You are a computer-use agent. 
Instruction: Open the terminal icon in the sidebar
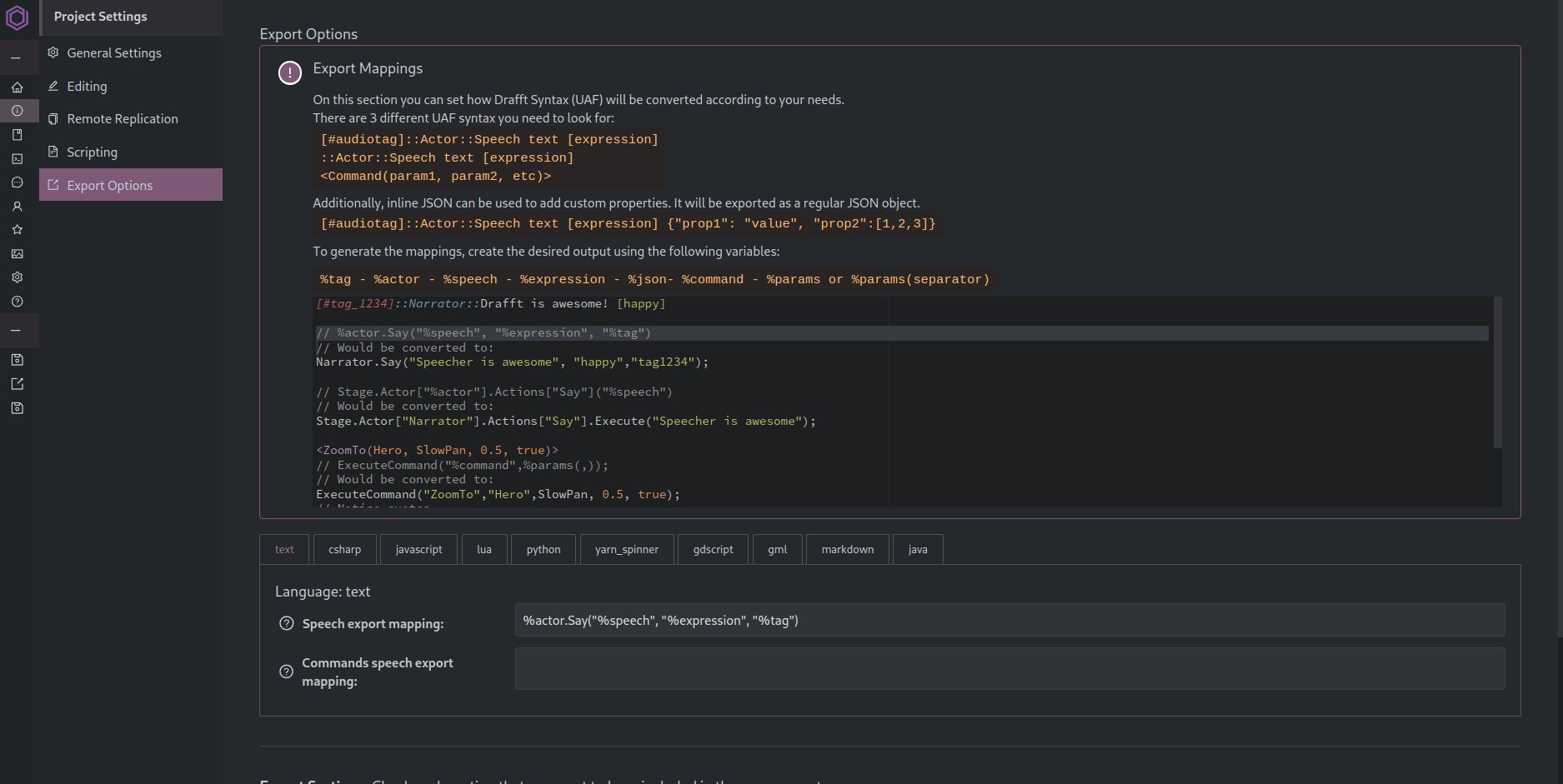(x=18, y=158)
